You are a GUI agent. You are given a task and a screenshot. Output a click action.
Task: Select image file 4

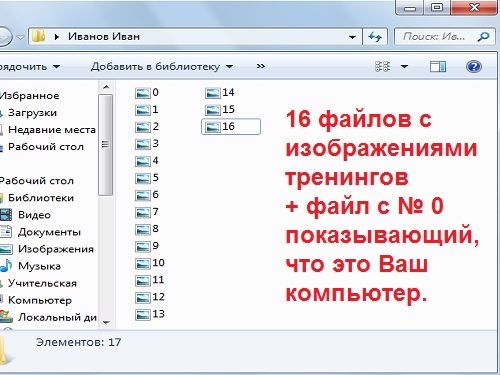pyautogui.click(x=147, y=161)
